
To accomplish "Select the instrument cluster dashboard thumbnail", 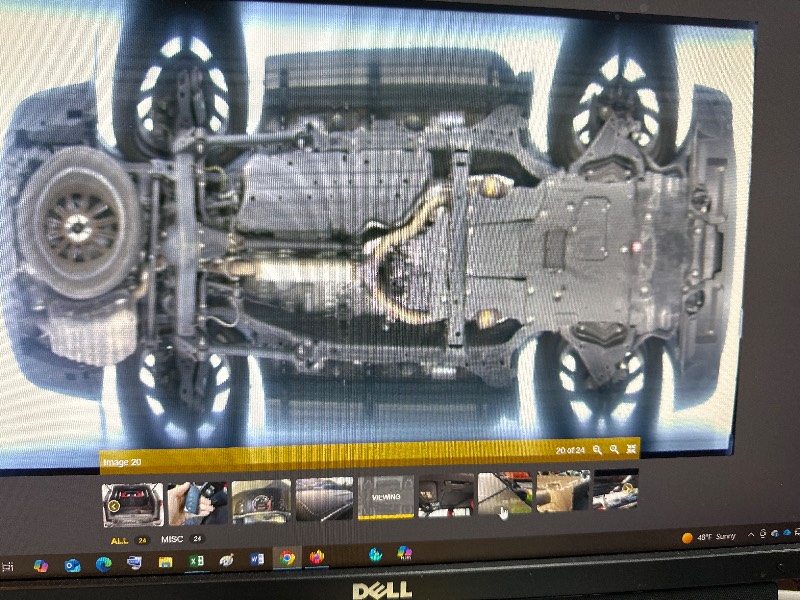I will point(261,501).
